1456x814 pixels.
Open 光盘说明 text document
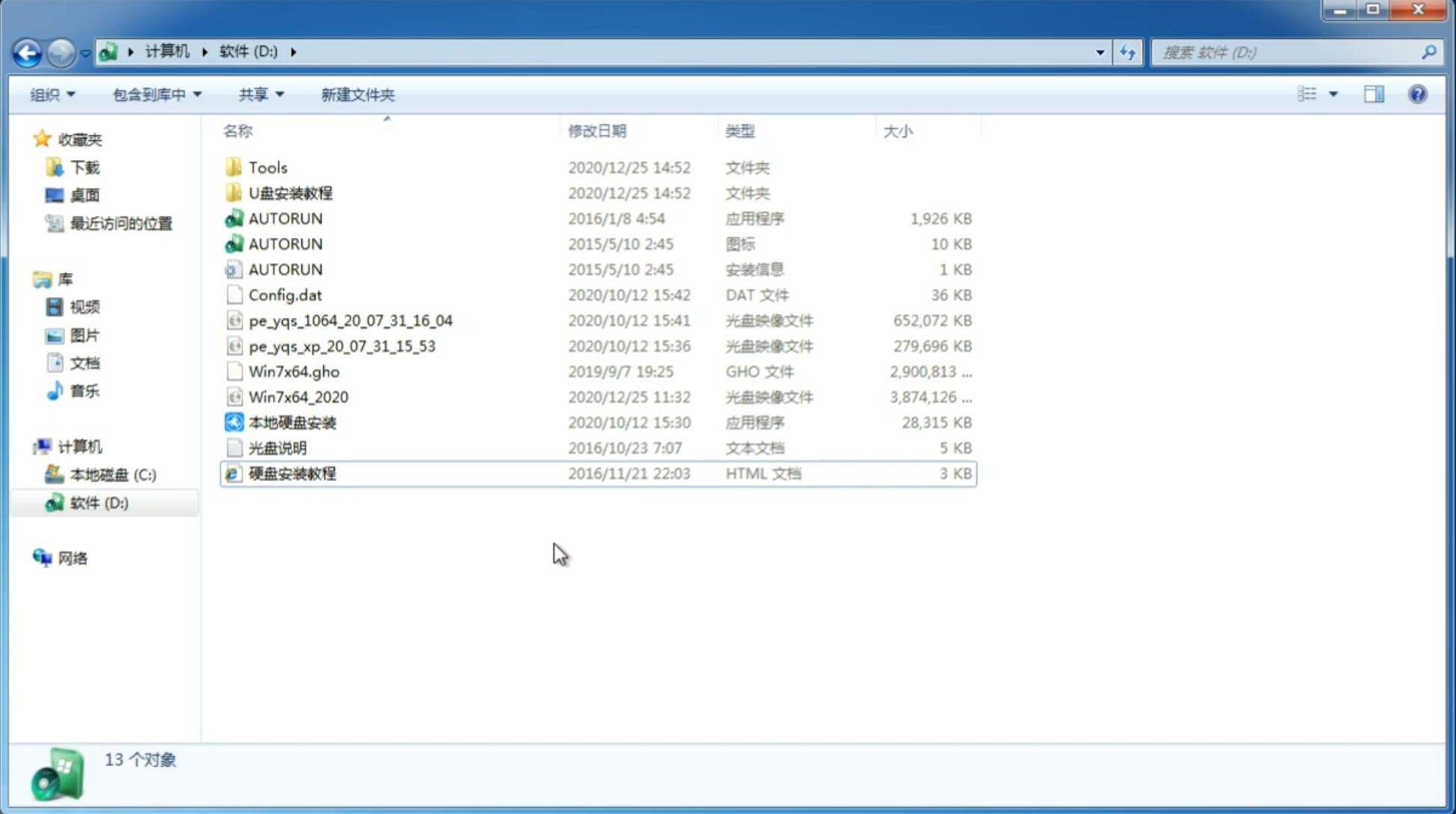pyautogui.click(x=277, y=448)
